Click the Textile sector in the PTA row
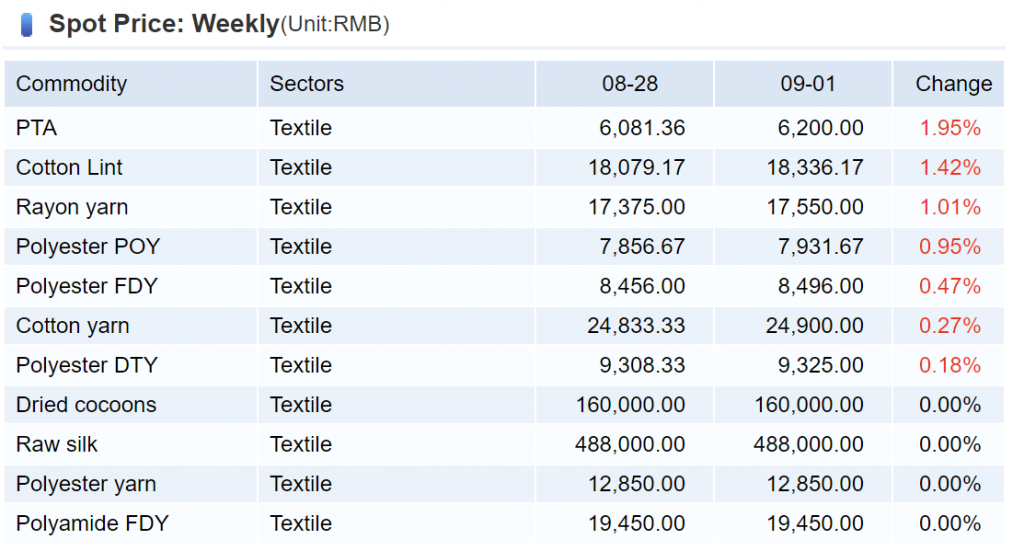This screenshot has width=1024, height=551. [300, 128]
